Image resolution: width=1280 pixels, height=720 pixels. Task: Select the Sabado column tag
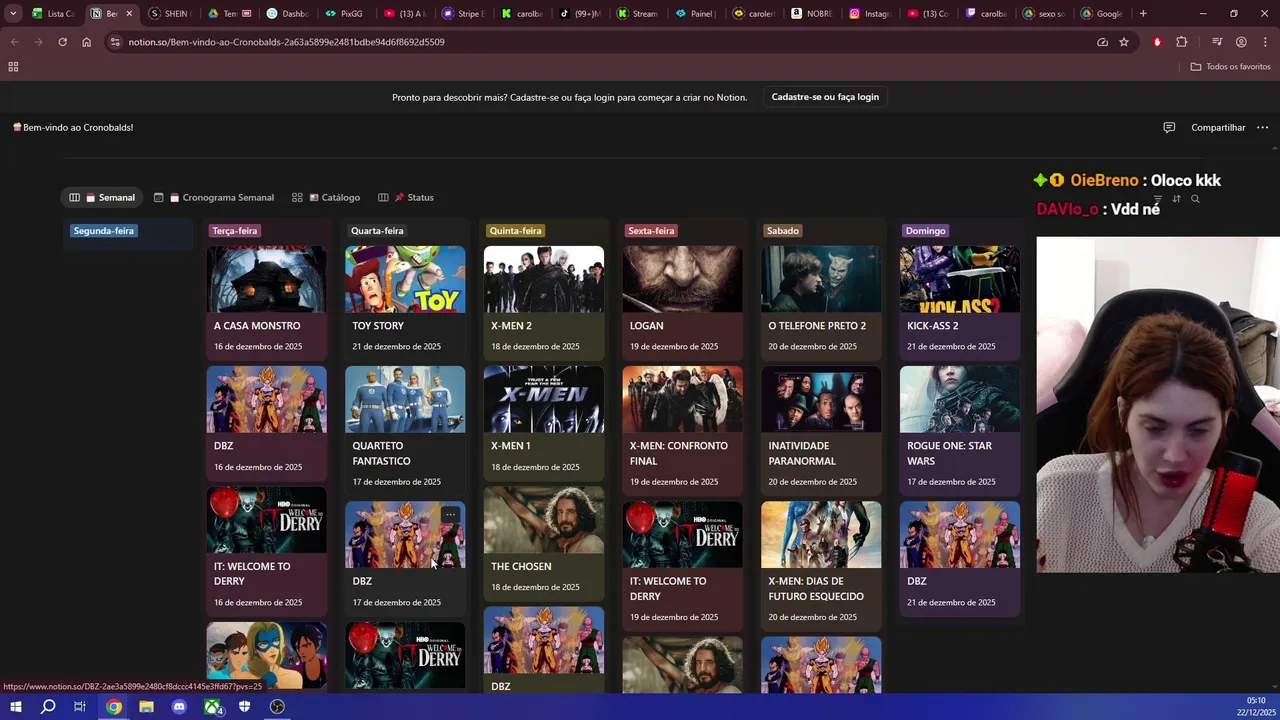coord(783,231)
